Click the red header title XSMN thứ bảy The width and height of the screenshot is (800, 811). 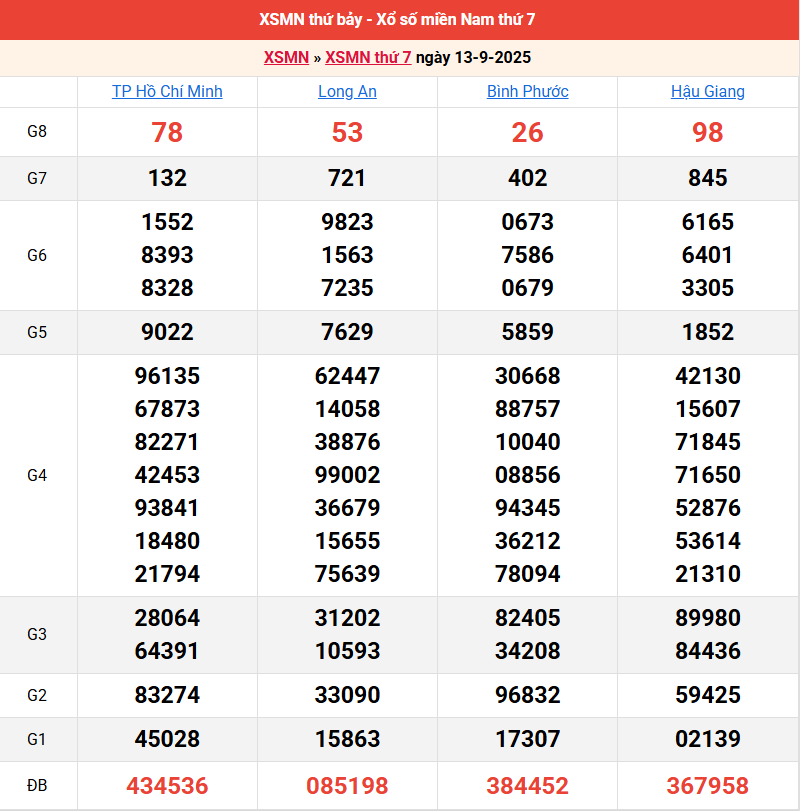(x=399, y=19)
